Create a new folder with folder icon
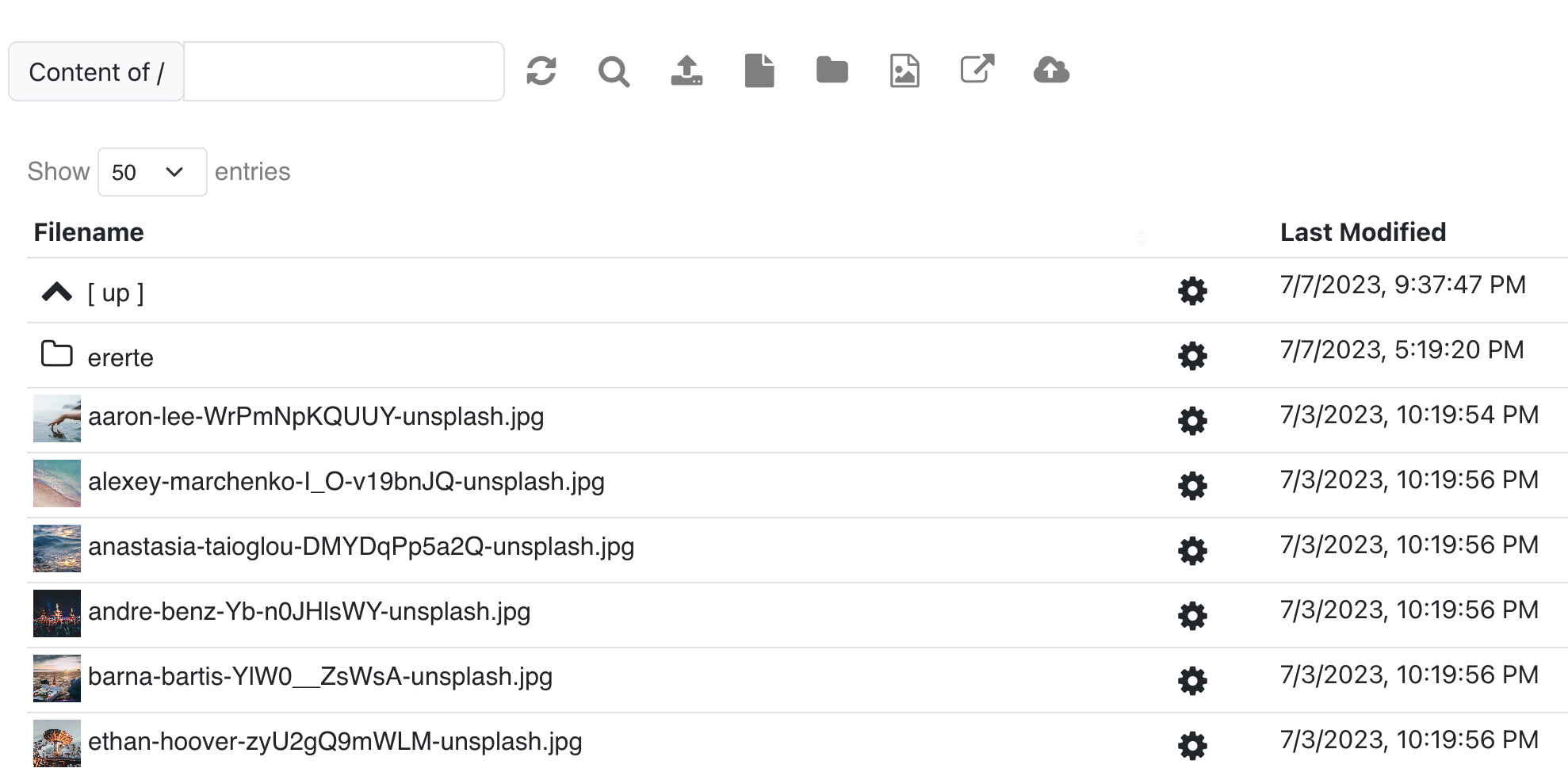Viewport: 1568px width, 772px height. (x=832, y=71)
